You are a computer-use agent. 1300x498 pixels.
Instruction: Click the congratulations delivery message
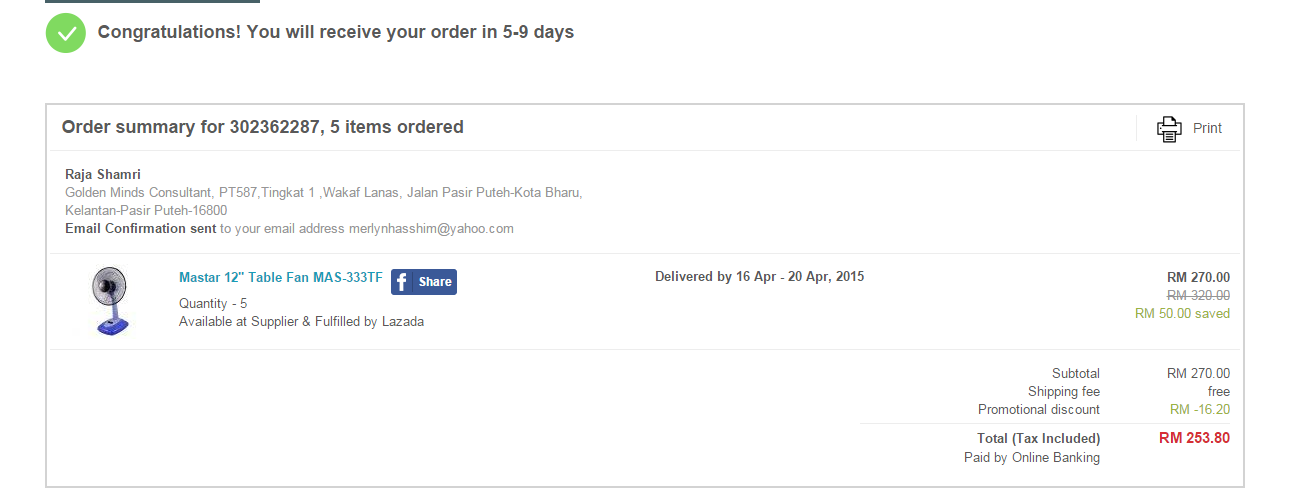336,32
